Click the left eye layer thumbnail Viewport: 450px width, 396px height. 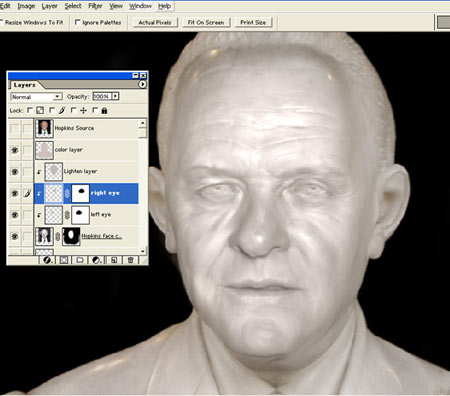coord(54,215)
